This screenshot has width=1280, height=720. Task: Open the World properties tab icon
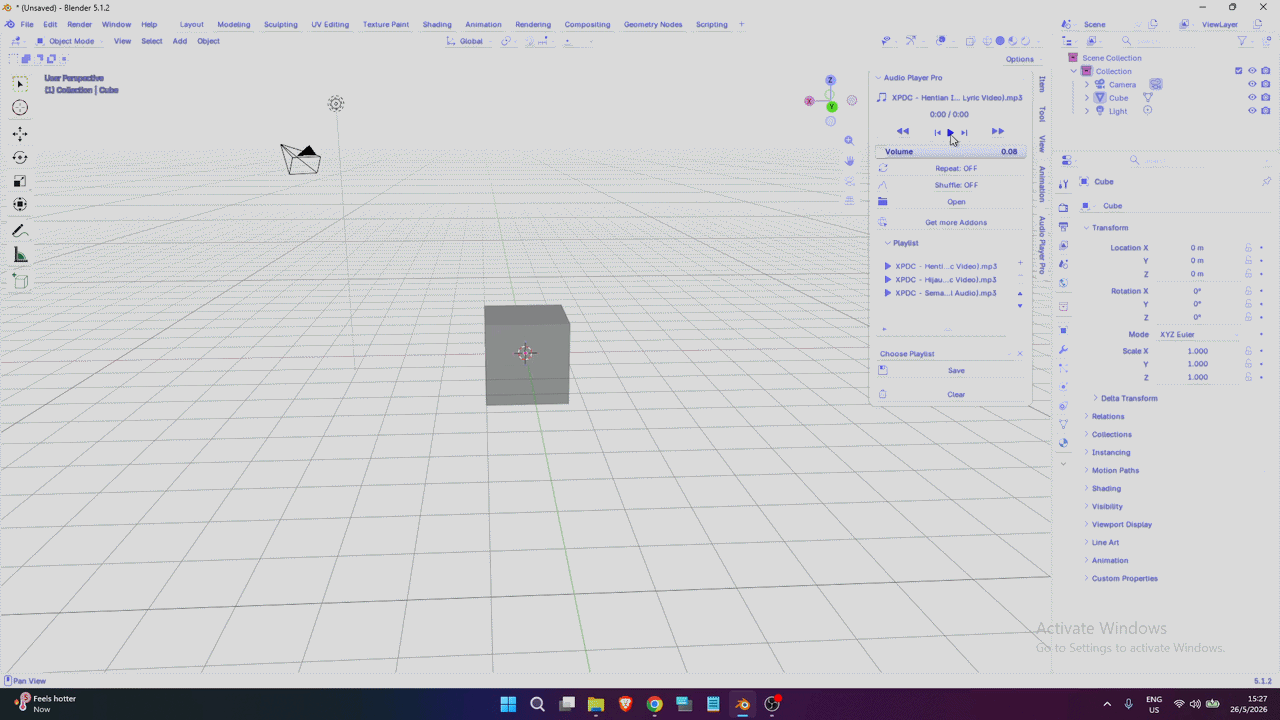pyautogui.click(x=1063, y=283)
